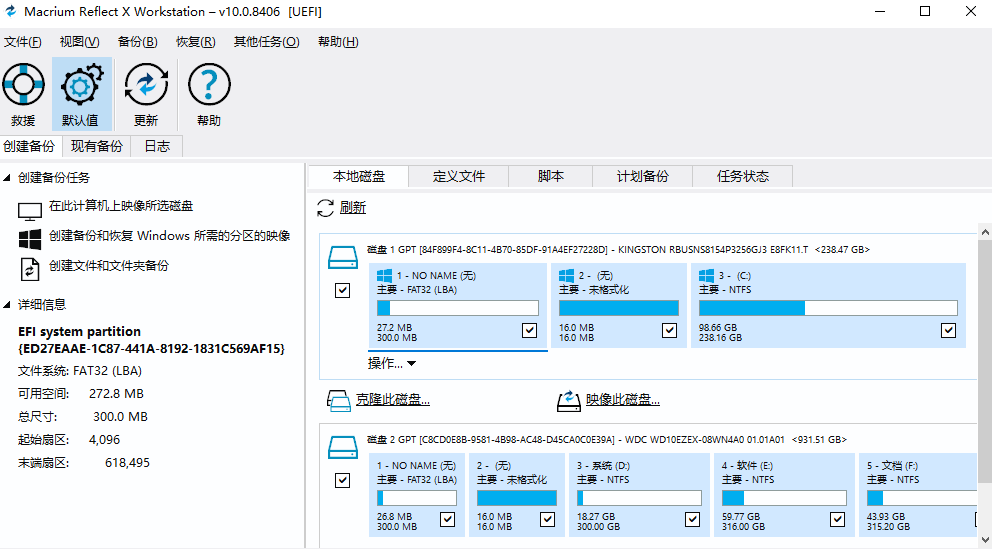Click the disk list scroll up arrow

coord(985,232)
